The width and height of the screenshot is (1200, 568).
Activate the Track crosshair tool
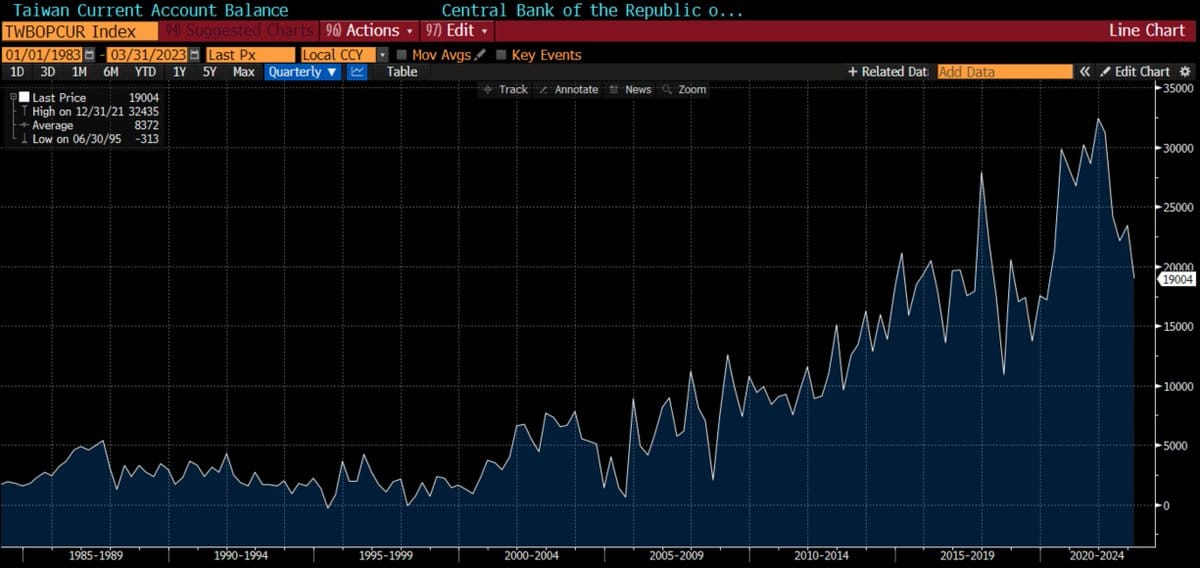coord(505,90)
